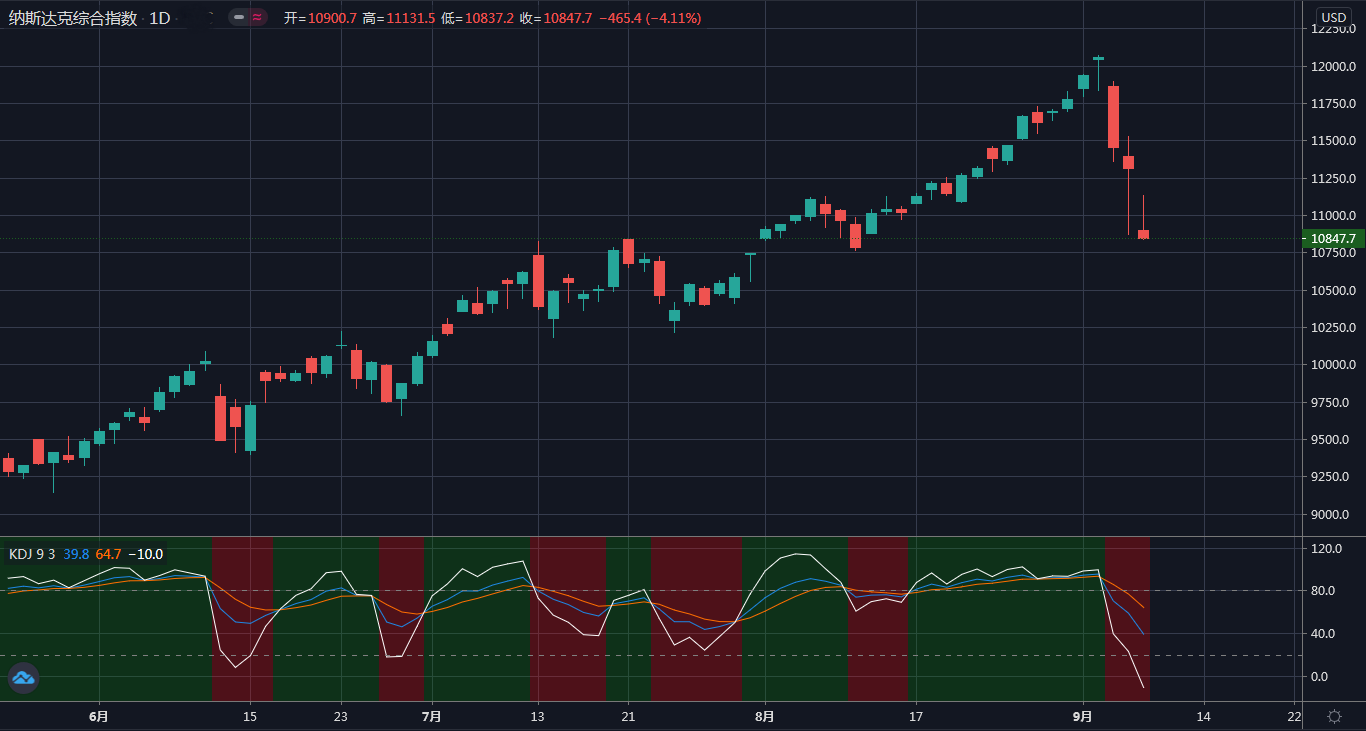Click the gray dash indicator in the title pill

[238, 17]
